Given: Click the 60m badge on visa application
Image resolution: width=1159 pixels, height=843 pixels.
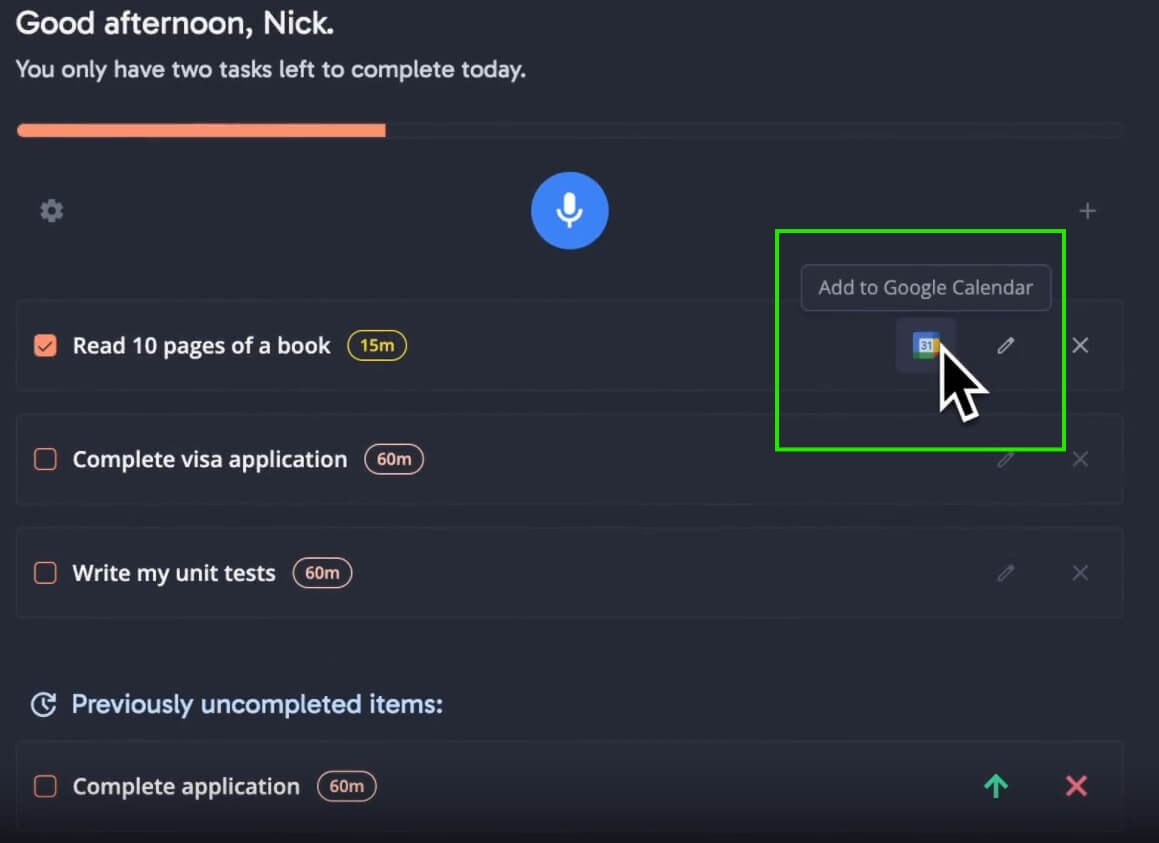Looking at the screenshot, I should pos(394,459).
